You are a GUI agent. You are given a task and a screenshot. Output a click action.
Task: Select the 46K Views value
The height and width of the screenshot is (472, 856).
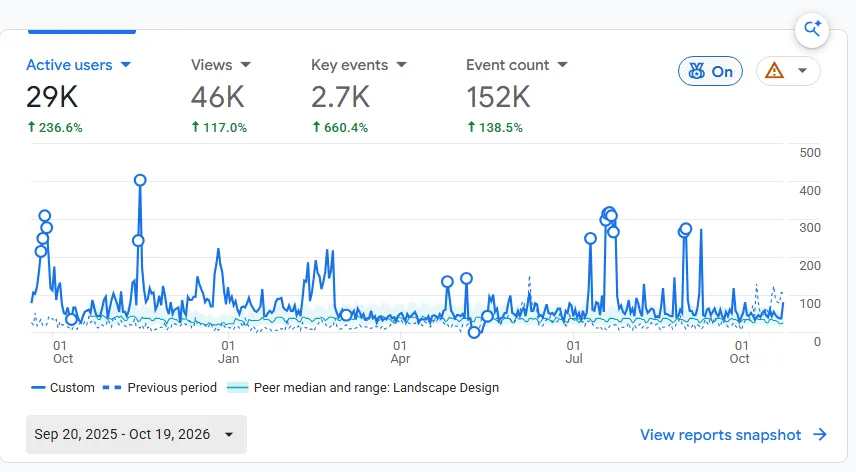coord(217,97)
